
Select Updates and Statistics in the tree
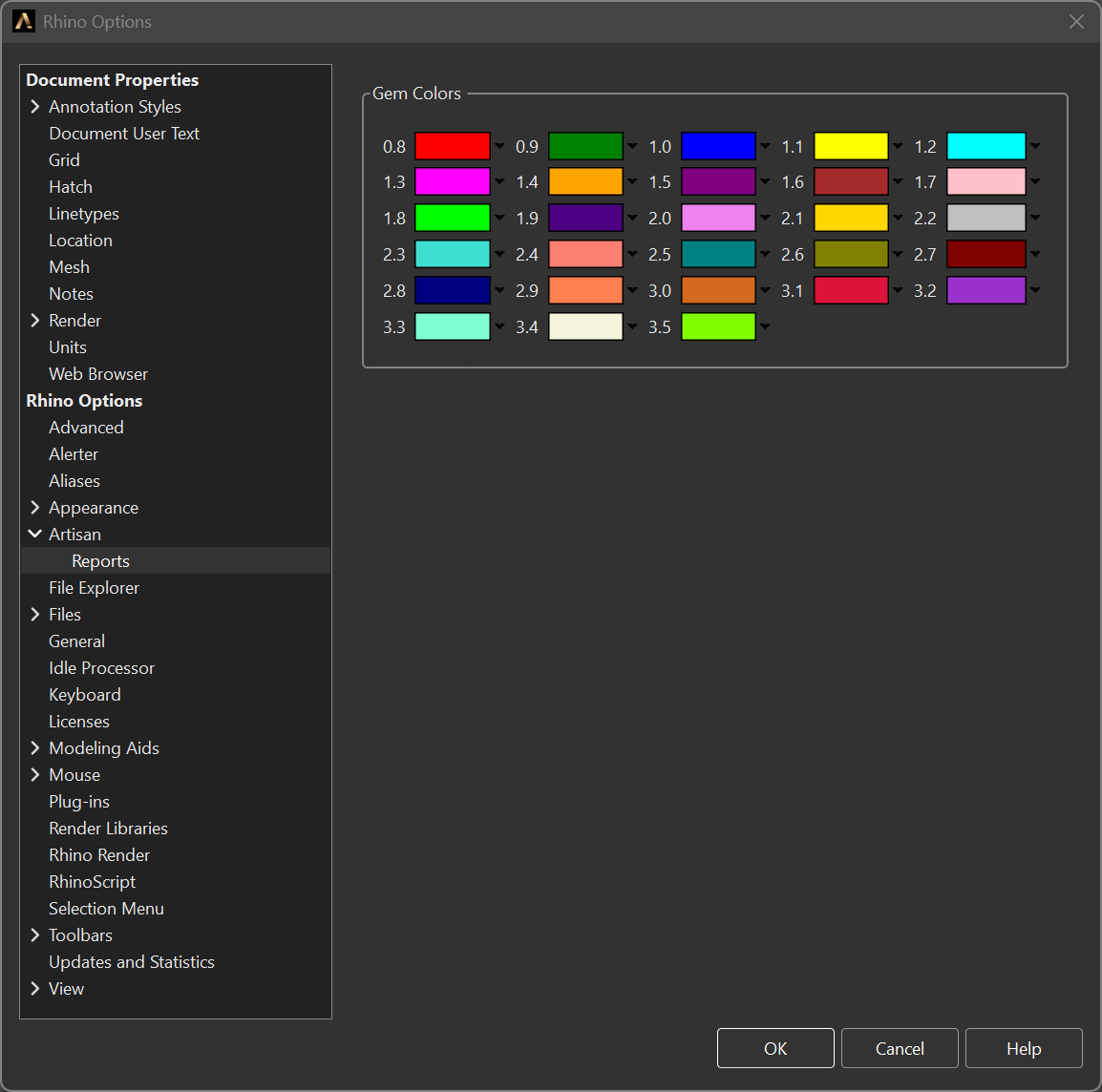pyautogui.click(x=132, y=961)
